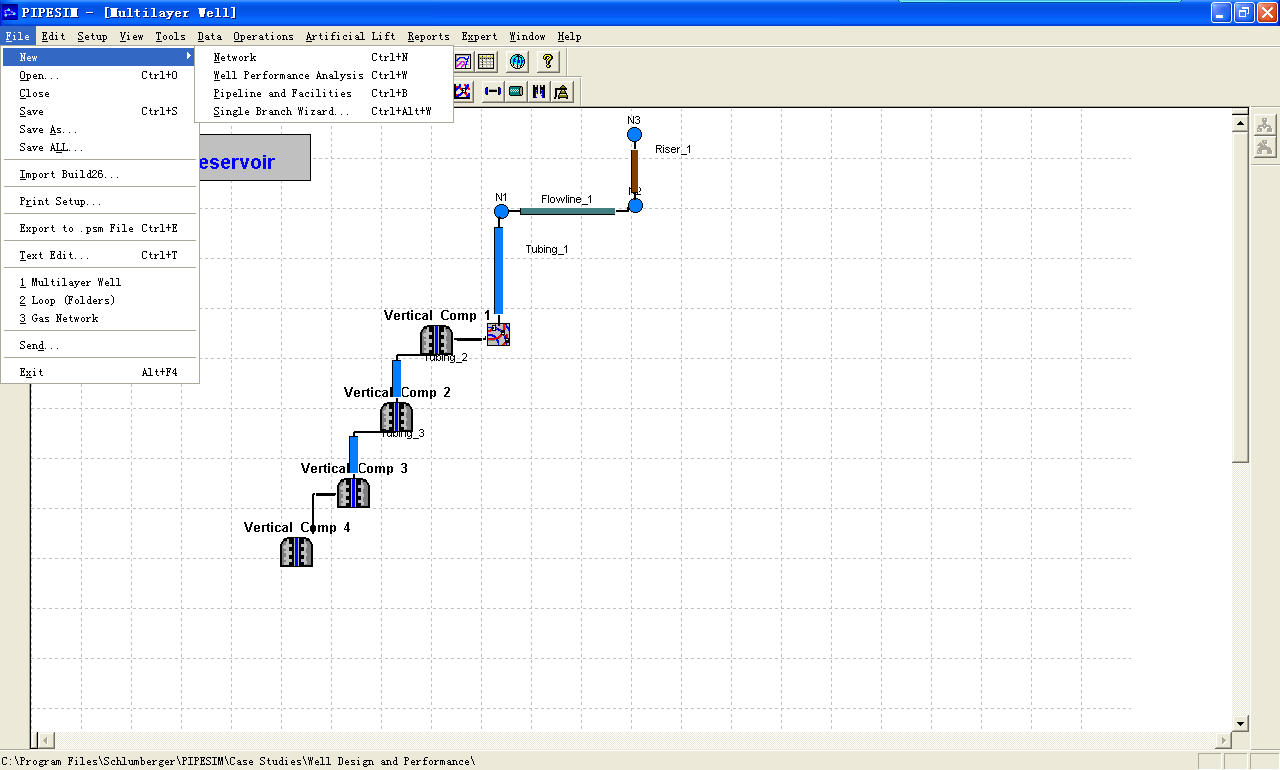Screen dimensions: 1280x770
Task: Select the blue Tubing_1 segment
Action: (498, 270)
